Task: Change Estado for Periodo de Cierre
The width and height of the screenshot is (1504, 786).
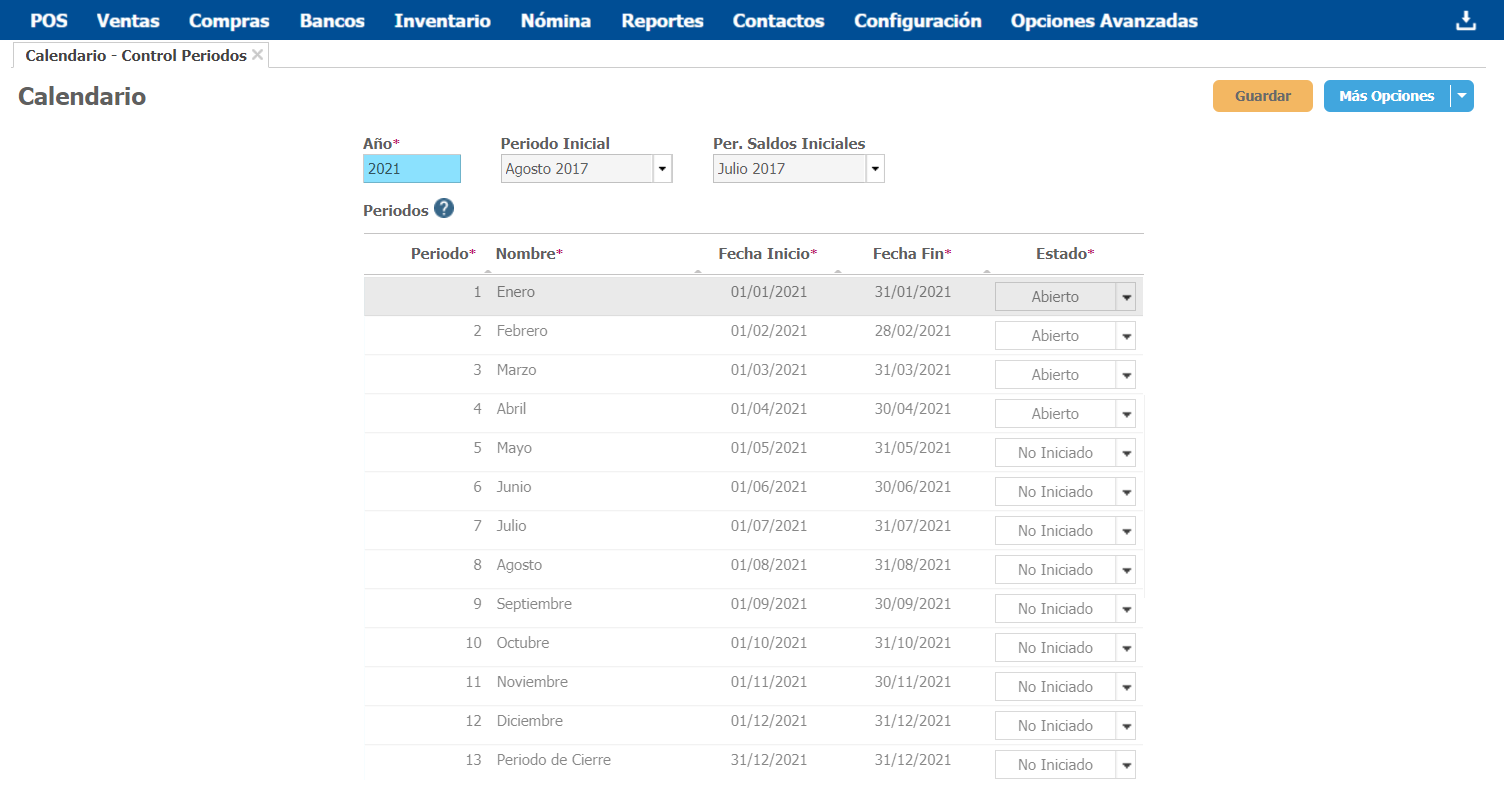Action: click(1126, 765)
